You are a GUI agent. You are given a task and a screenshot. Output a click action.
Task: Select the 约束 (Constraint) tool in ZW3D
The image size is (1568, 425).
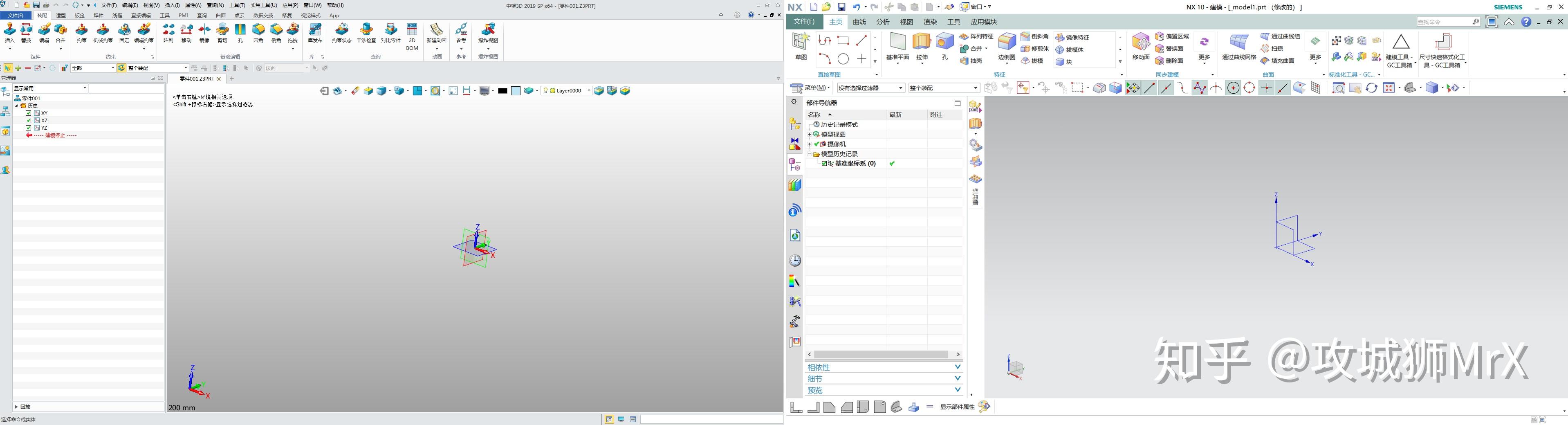click(81, 33)
